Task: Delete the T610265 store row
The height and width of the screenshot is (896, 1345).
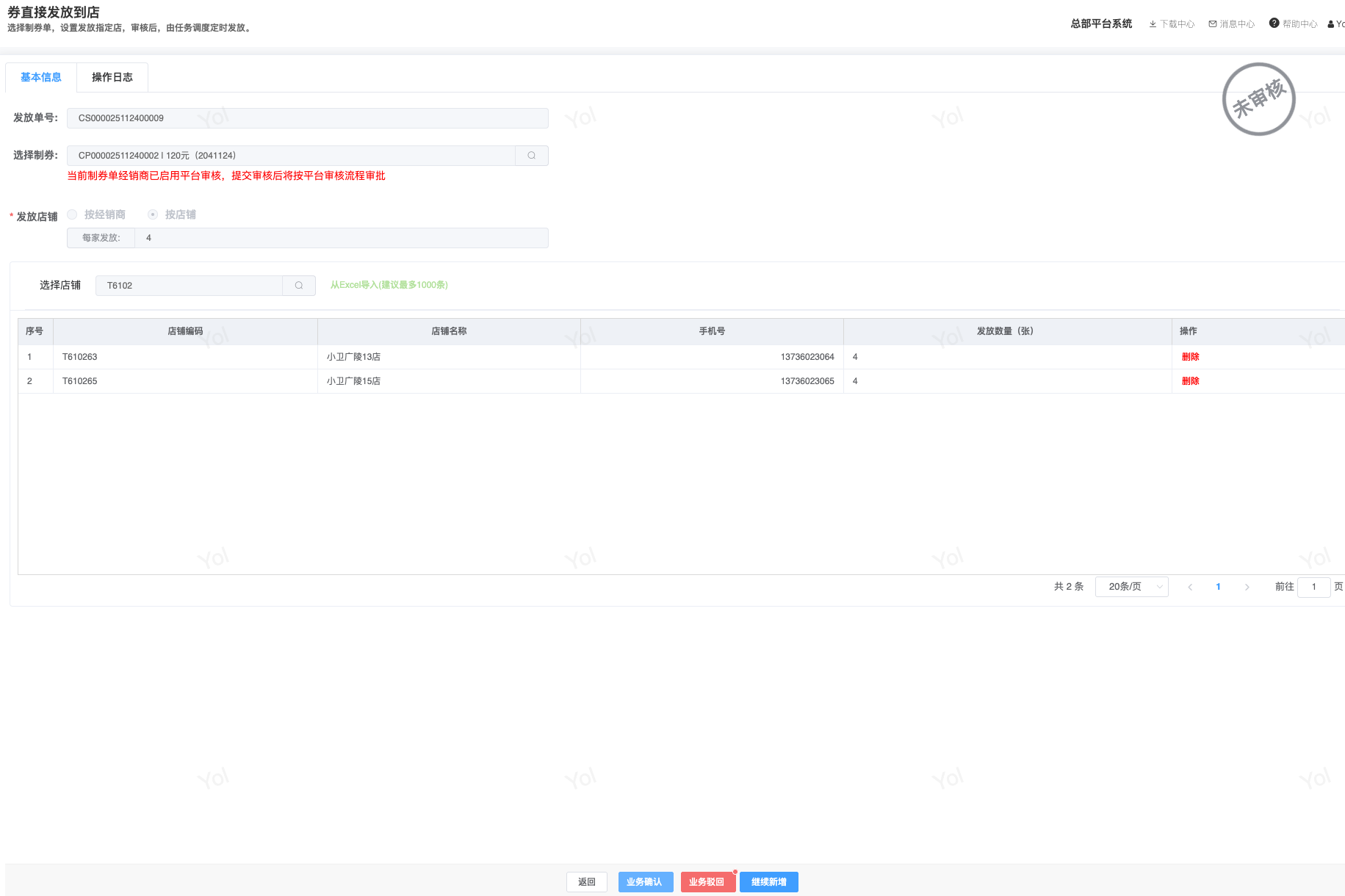Action: [x=1190, y=381]
